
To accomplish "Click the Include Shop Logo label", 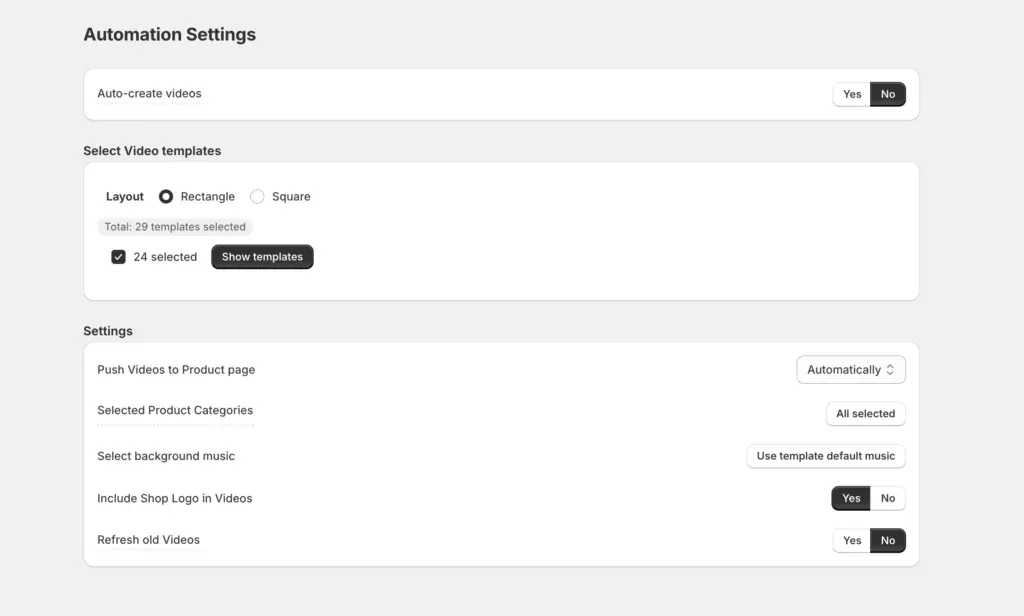I will [174, 497].
